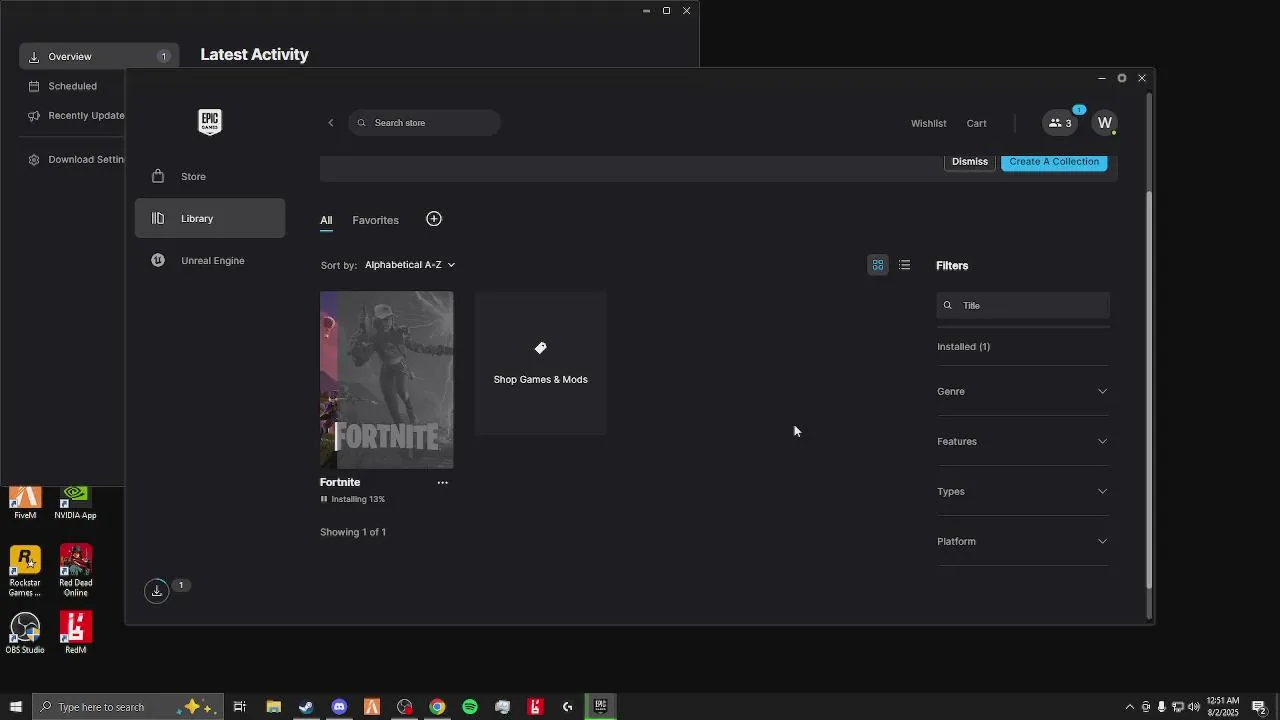Click the FiveM desktop shortcut
This screenshot has height=720, width=1280.
(x=25, y=503)
